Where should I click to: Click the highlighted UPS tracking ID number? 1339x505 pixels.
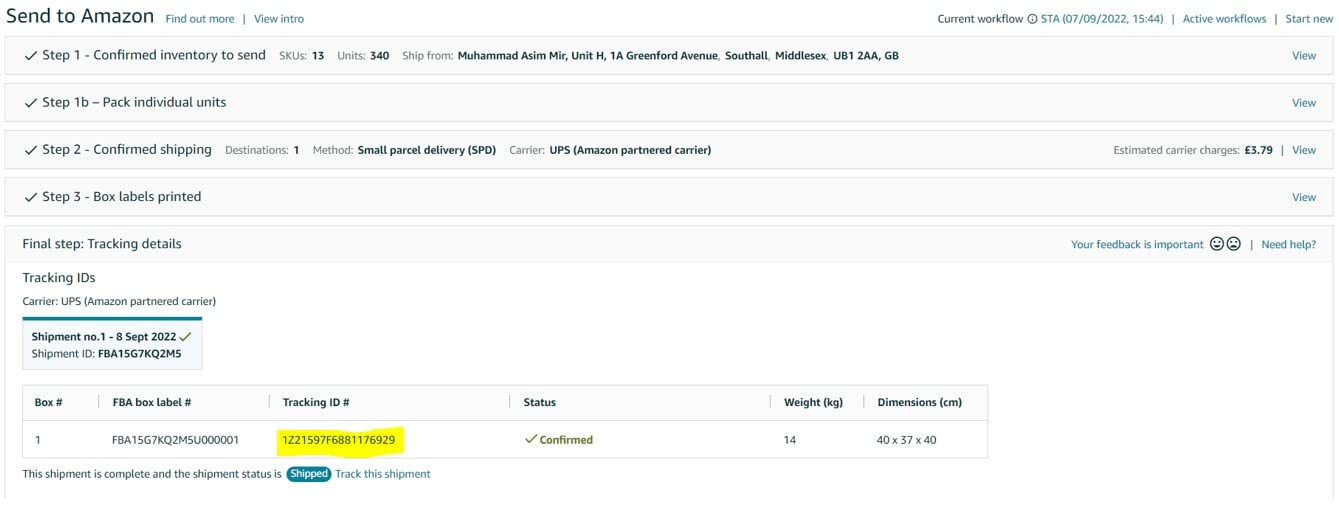[338, 440]
